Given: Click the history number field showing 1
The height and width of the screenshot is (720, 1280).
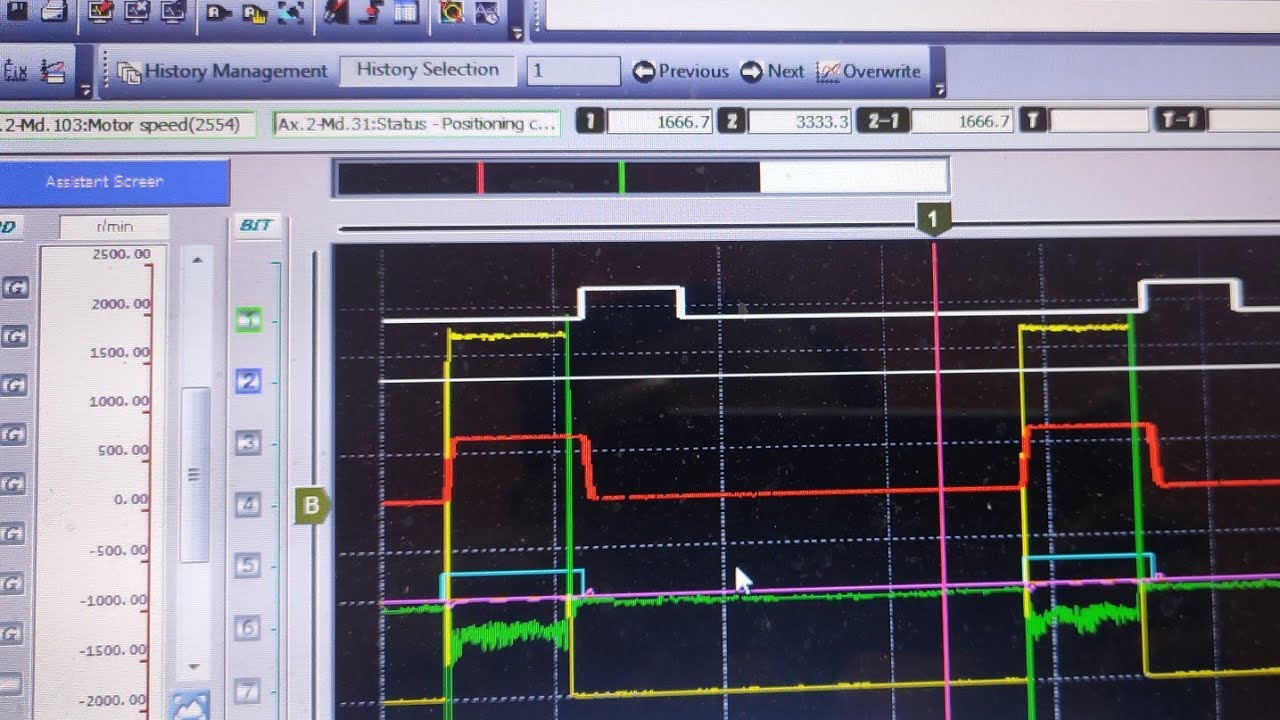Looking at the screenshot, I should (573, 71).
